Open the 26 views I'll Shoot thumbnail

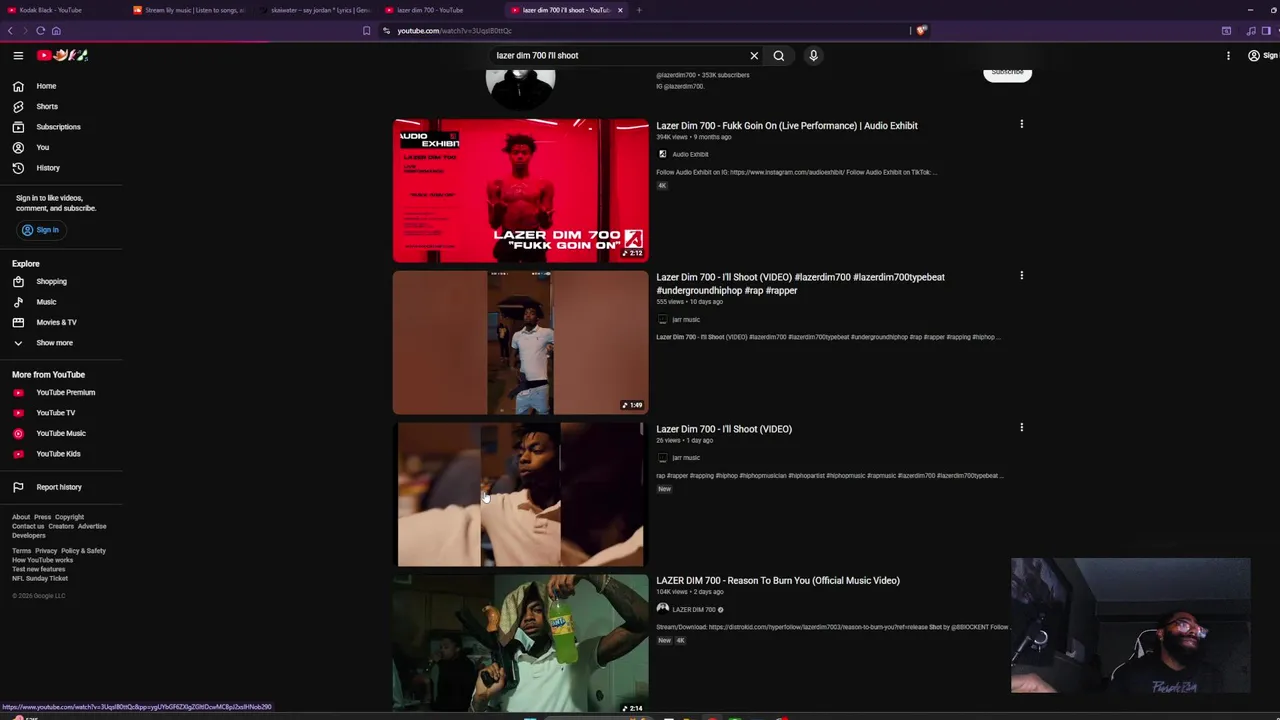coord(520,495)
